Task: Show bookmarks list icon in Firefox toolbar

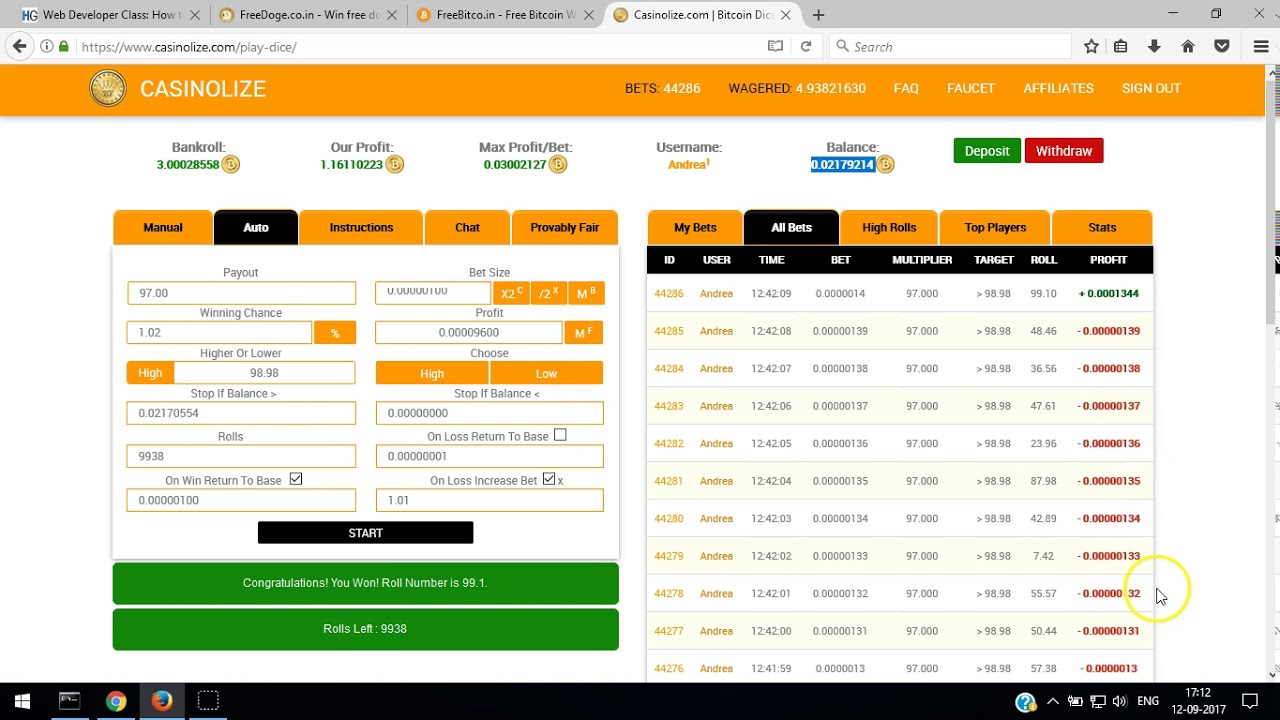Action: tap(1121, 47)
